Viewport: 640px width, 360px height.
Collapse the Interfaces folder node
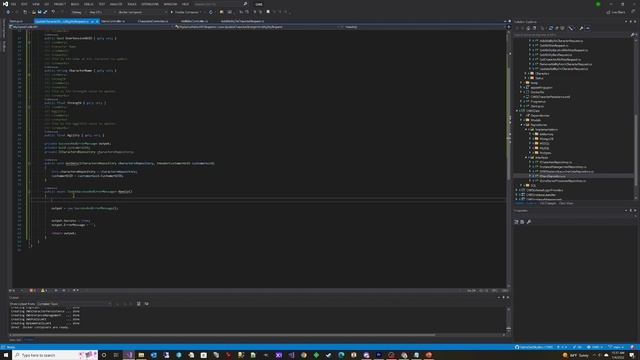(526, 158)
